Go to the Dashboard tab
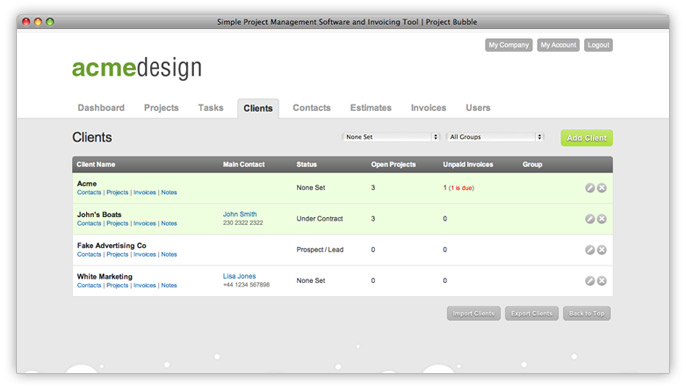This screenshot has width=686, height=392. coord(101,108)
